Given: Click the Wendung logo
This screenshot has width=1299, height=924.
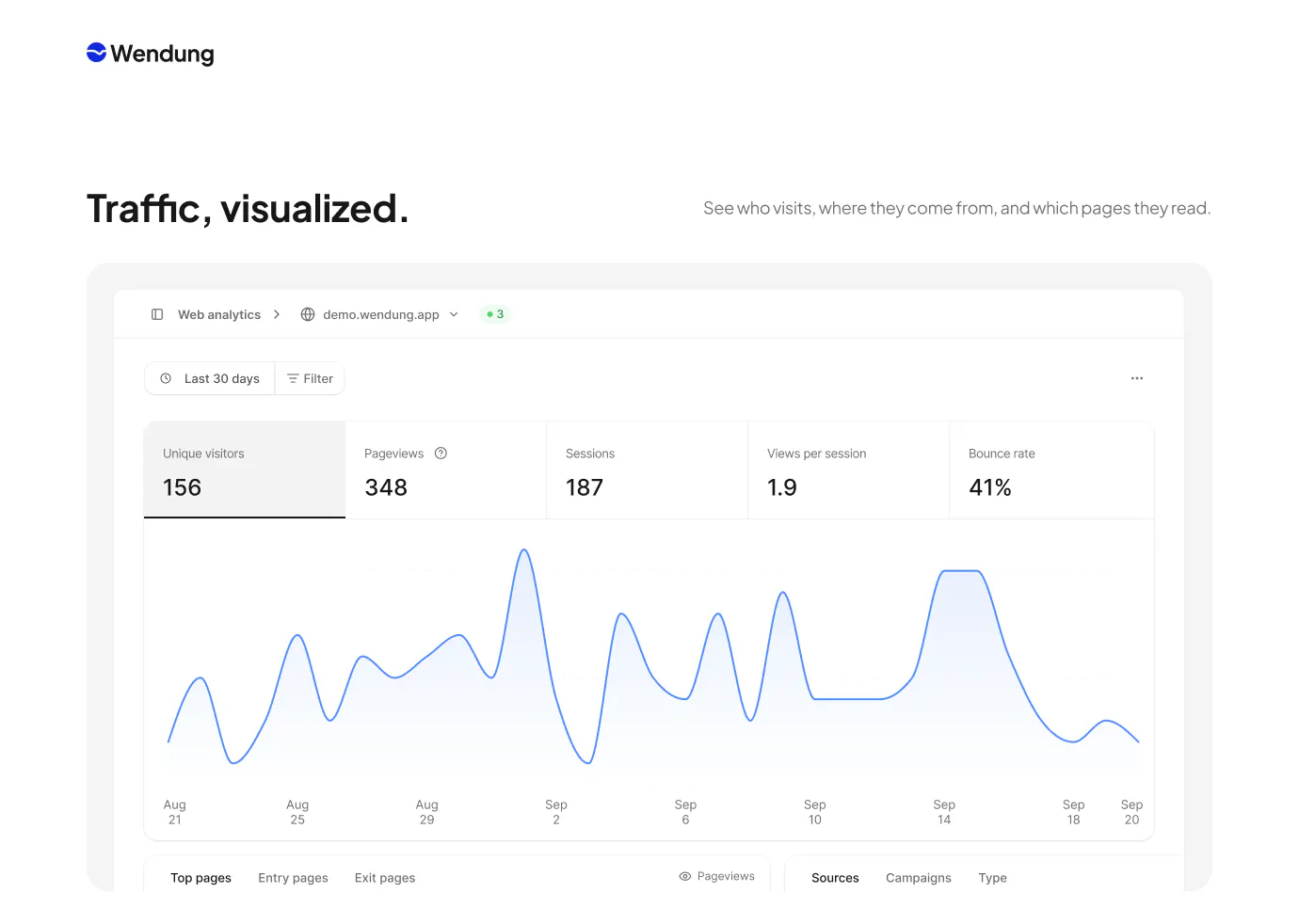Looking at the screenshot, I should tap(151, 54).
